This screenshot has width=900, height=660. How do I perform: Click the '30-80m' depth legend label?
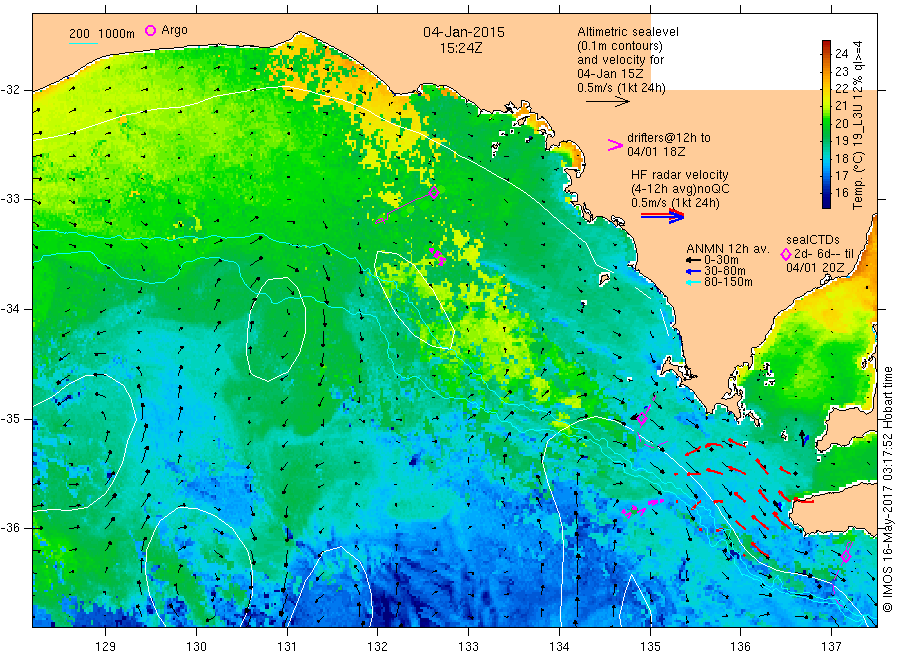point(725,271)
